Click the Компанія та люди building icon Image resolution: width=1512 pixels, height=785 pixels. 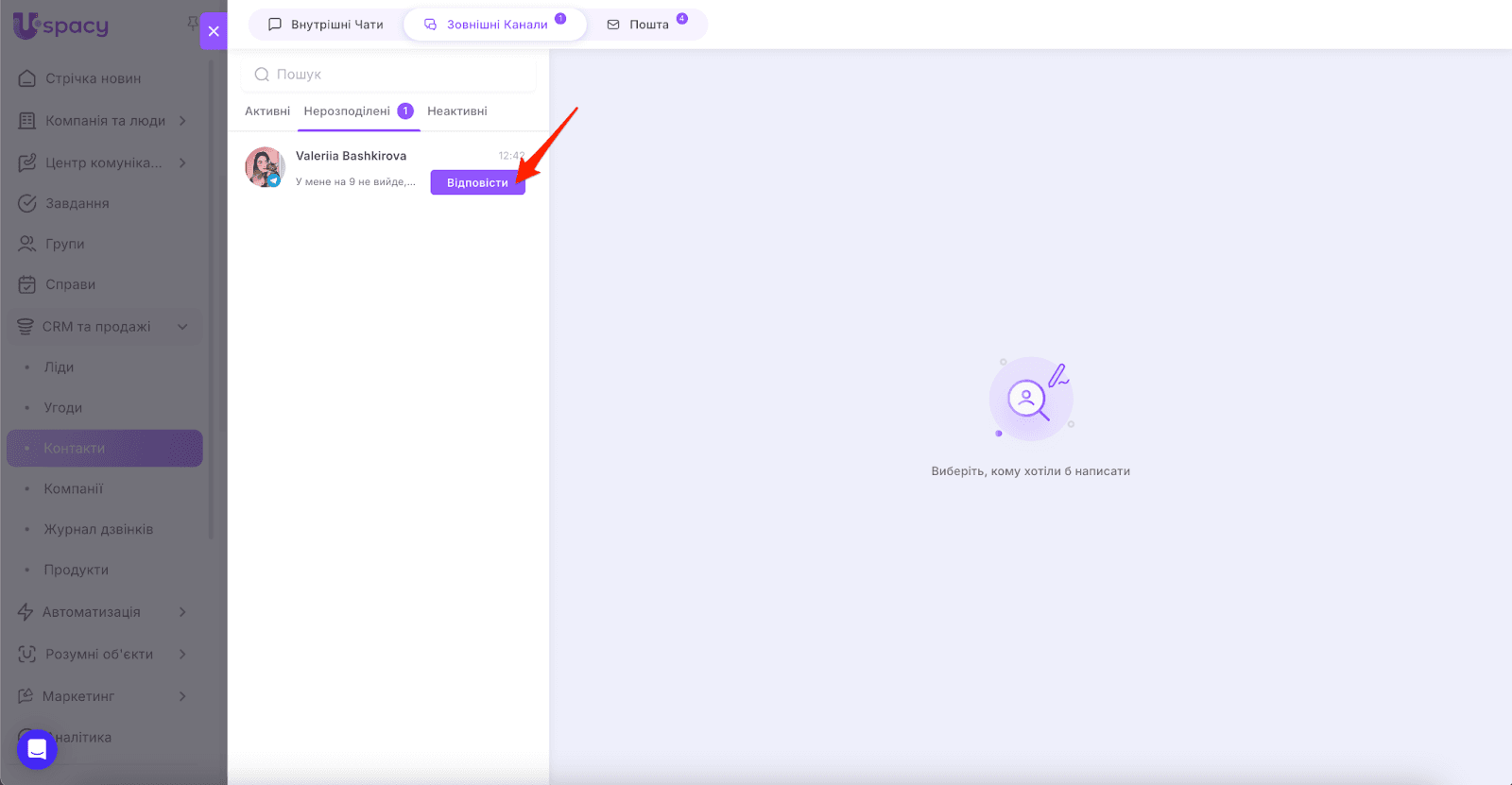point(27,121)
